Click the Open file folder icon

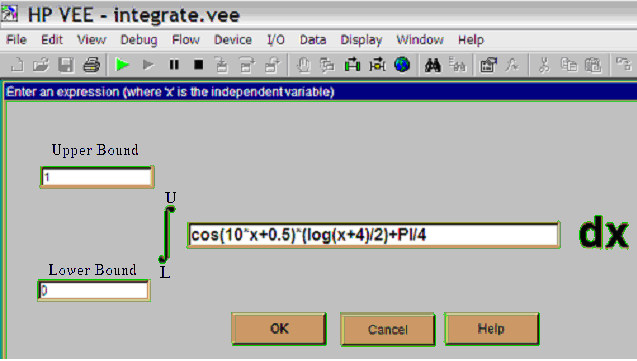click(x=41, y=65)
